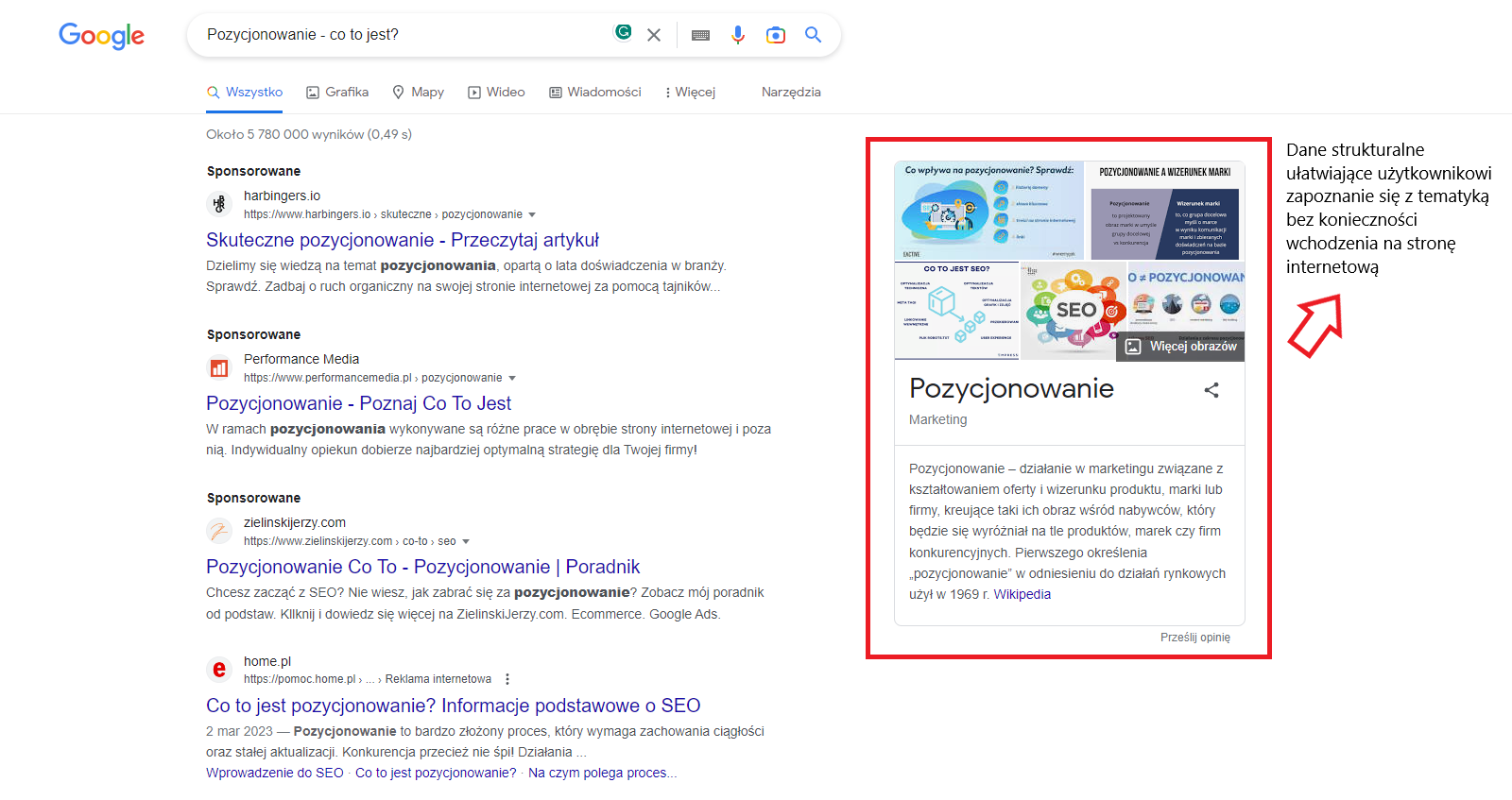Select the Wszystko tab
The height and width of the screenshot is (800, 1512).
pyautogui.click(x=245, y=93)
